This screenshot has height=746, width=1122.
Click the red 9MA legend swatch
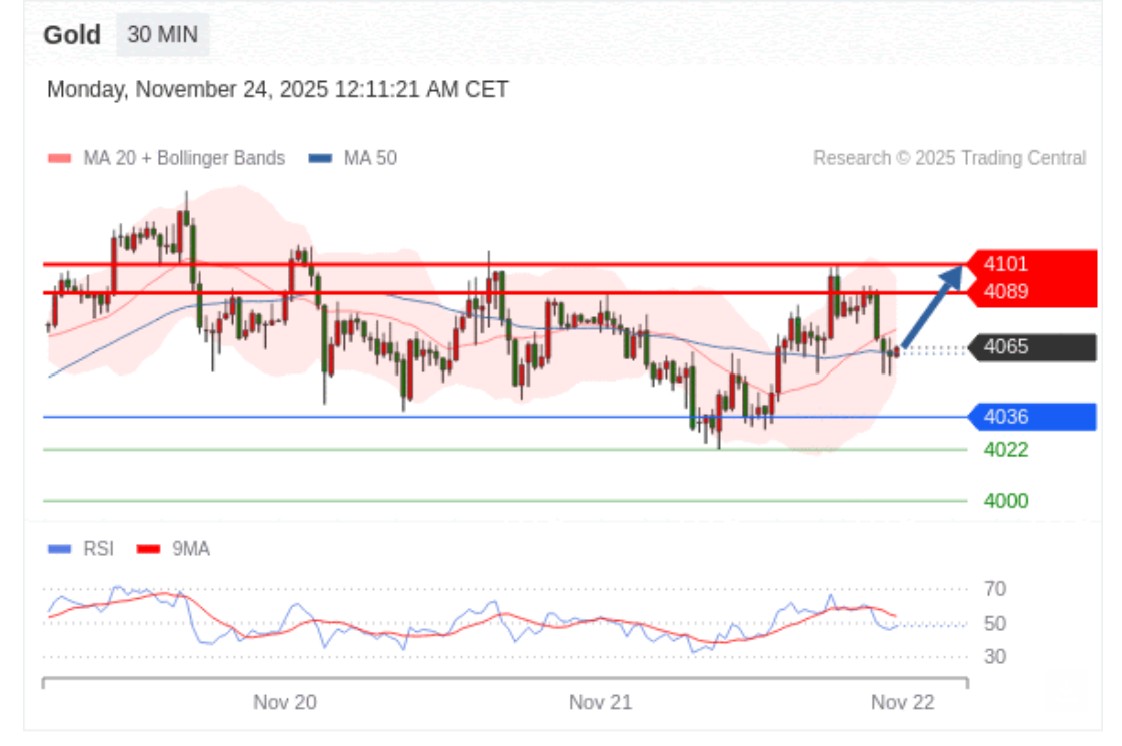click(148, 549)
